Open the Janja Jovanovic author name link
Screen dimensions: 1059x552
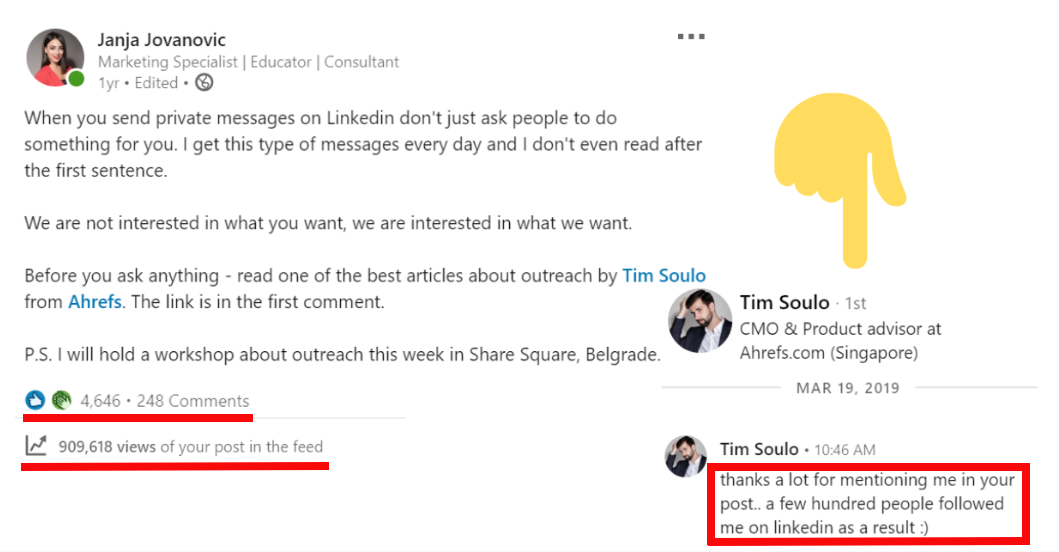click(x=162, y=40)
